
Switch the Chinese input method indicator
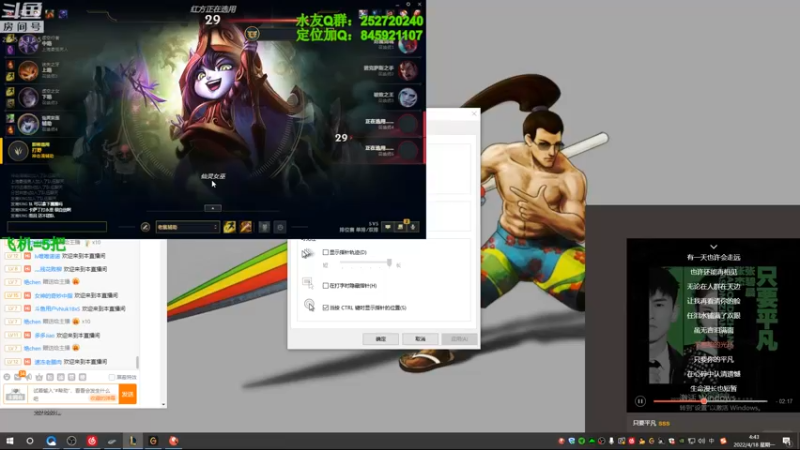click(712, 441)
